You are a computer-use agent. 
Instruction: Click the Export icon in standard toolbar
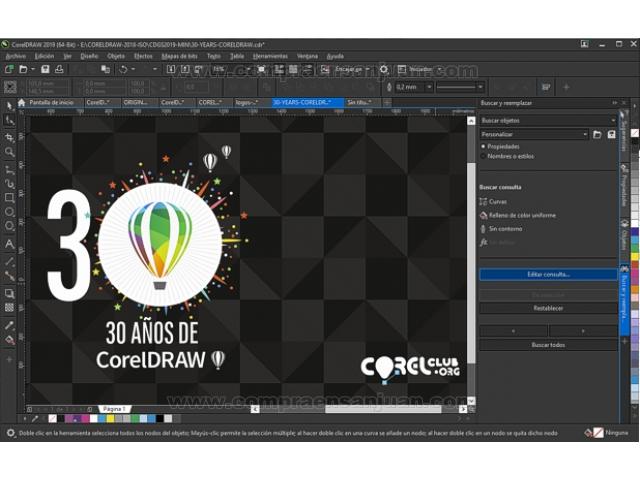pyautogui.click(x=185, y=69)
